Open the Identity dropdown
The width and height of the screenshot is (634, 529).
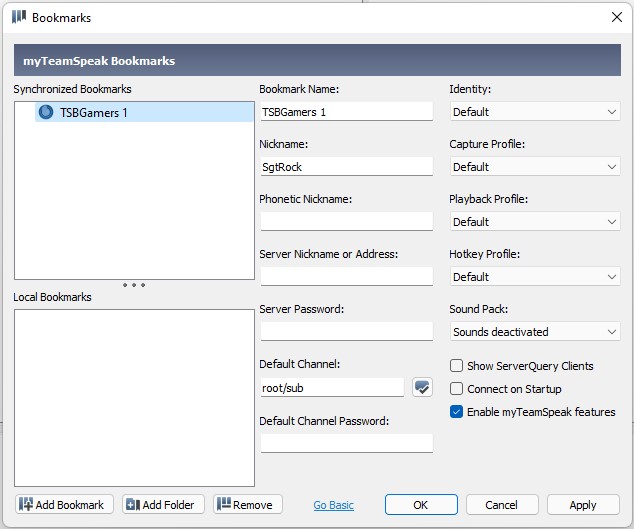click(535, 112)
